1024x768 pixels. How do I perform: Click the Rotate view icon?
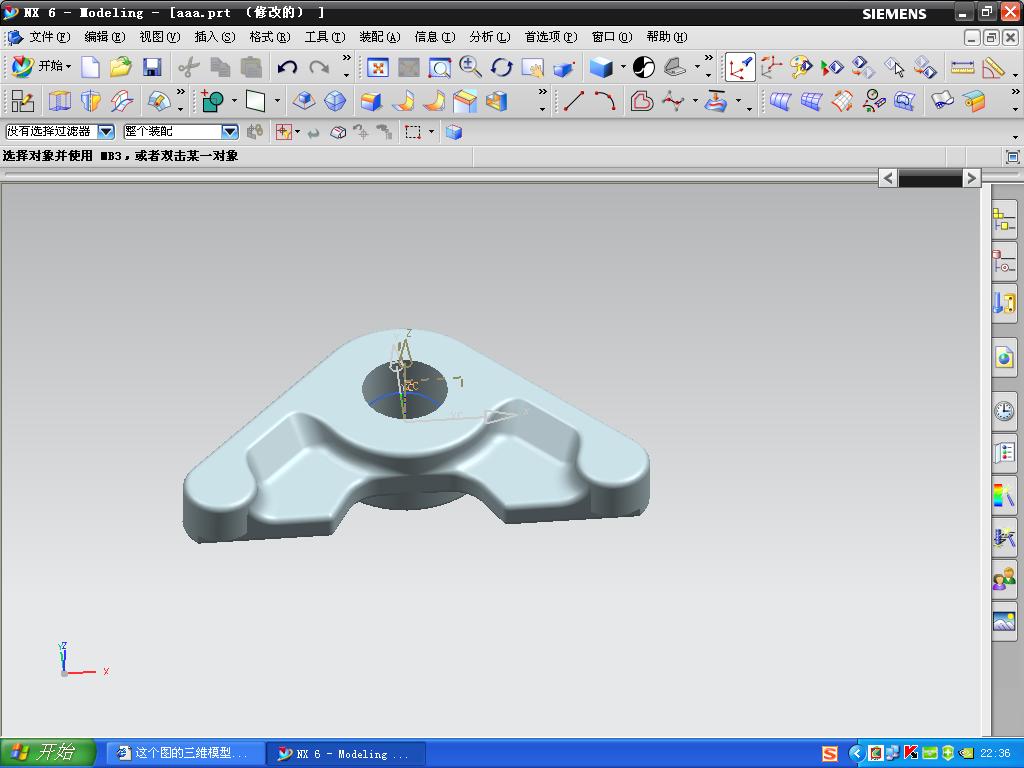coord(501,67)
